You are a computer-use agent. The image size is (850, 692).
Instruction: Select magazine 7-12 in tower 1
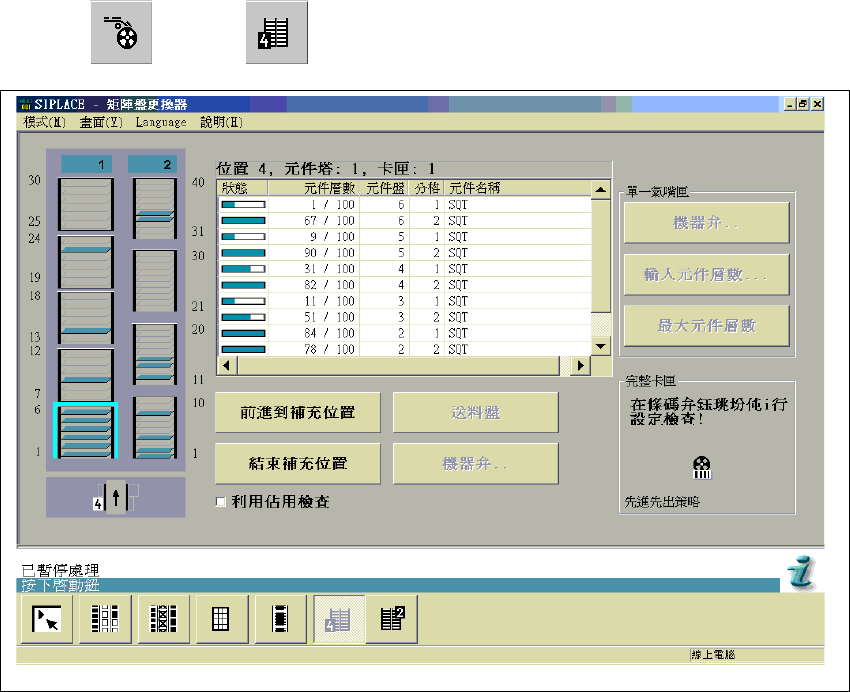click(86, 374)
